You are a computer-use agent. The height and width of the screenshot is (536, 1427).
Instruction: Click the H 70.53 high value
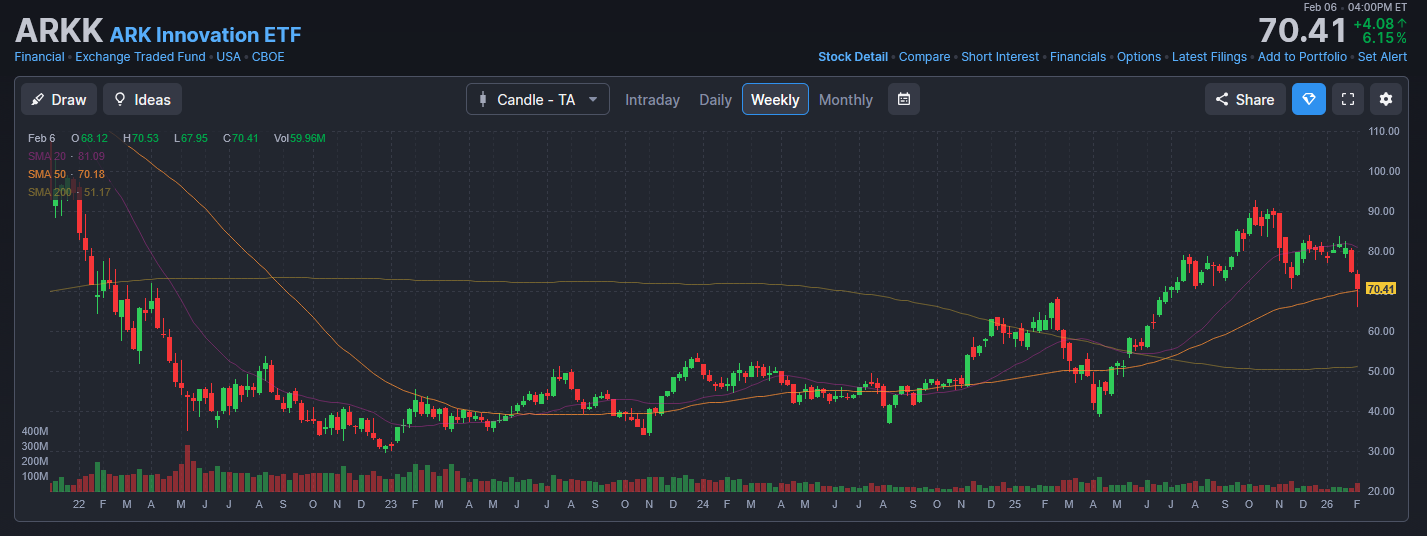(141, 138)
